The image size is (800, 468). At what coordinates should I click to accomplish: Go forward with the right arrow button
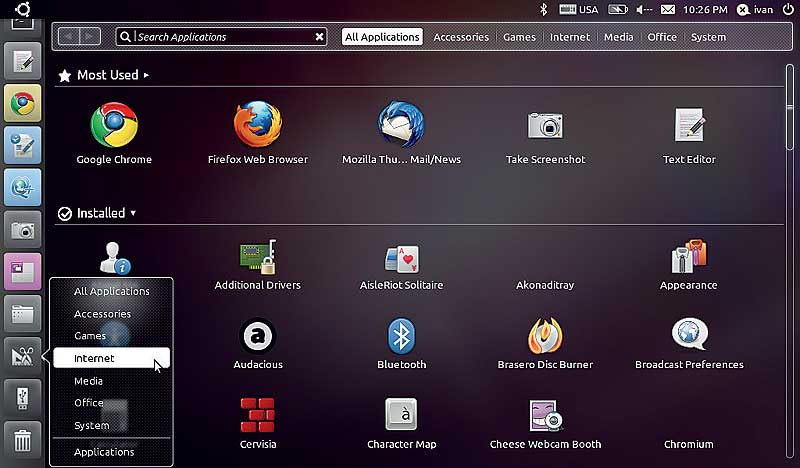click(x=90, y=36)
